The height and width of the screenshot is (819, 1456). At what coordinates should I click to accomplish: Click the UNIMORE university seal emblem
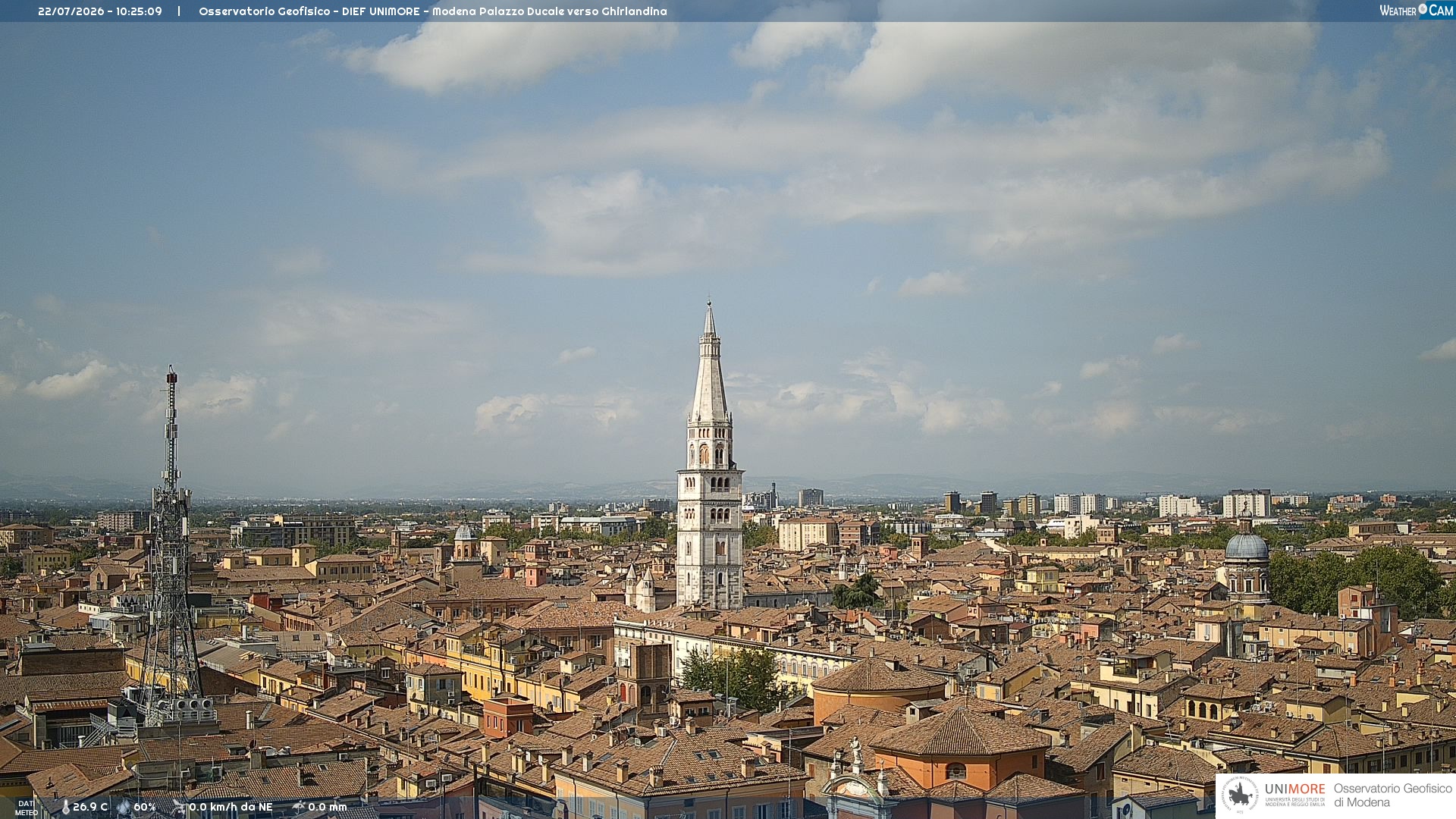coord(1241,795)
